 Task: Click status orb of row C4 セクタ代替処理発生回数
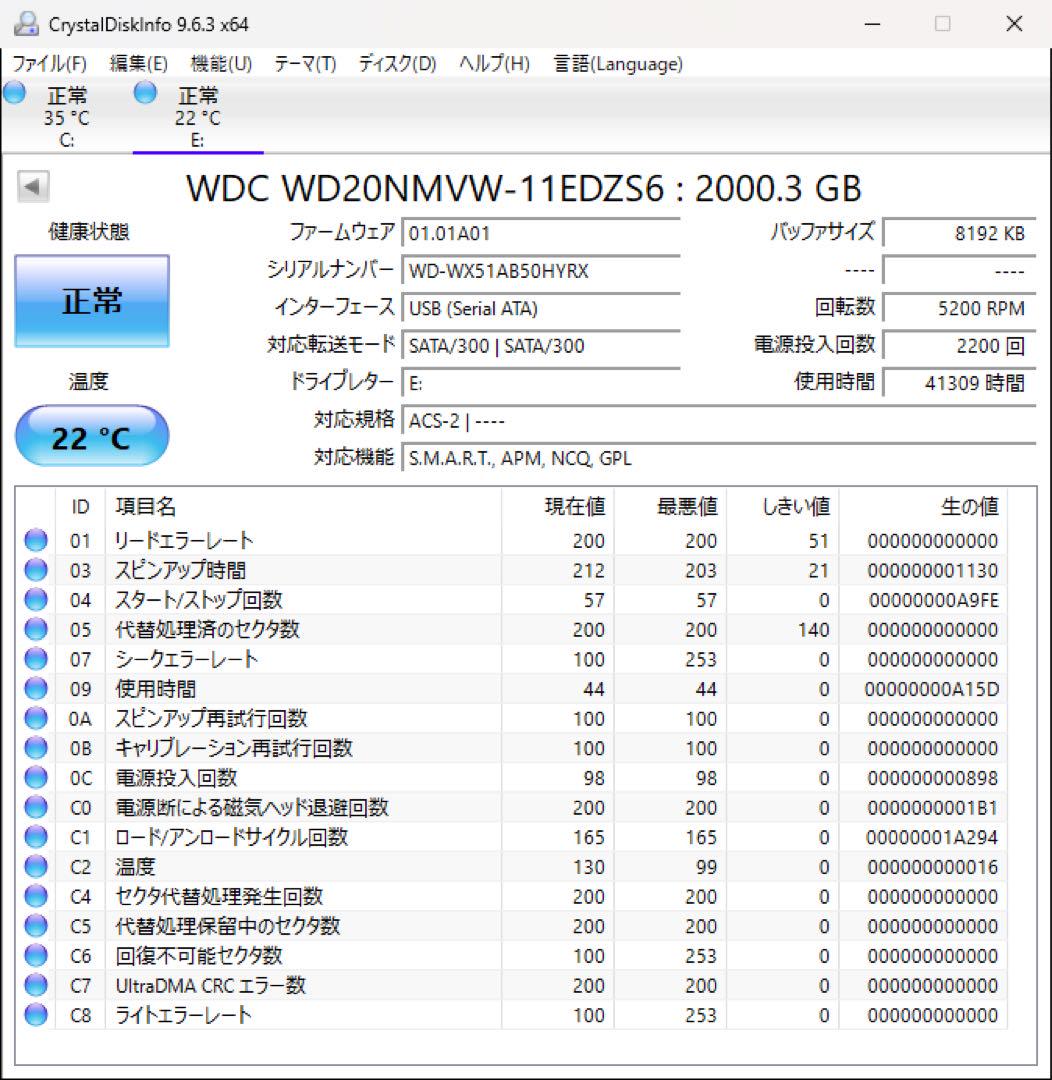36,896
